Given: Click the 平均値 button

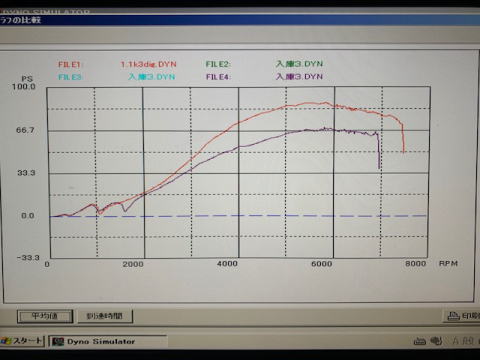Looking at the screenshot, I should pos(45,316).
